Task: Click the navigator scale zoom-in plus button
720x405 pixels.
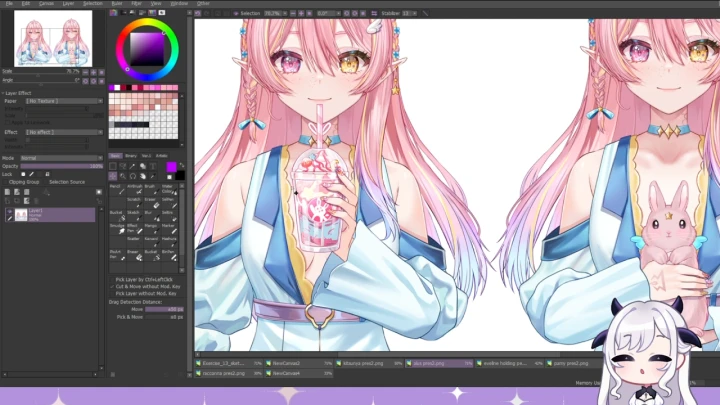Action: click(94, 72)
